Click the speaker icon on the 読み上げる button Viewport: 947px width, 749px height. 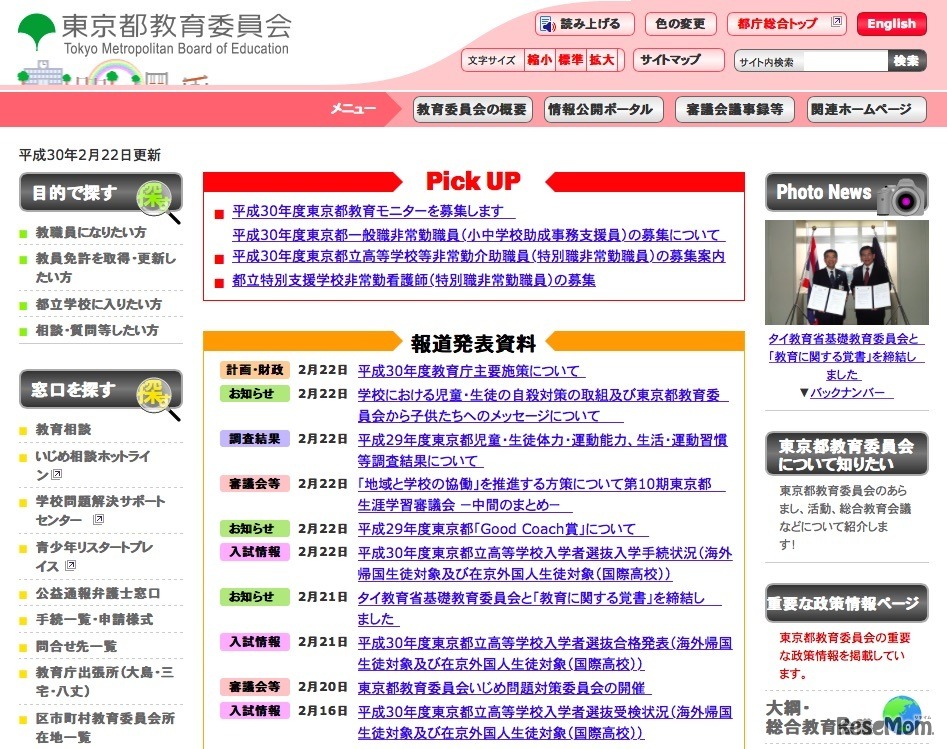point(547,23)
